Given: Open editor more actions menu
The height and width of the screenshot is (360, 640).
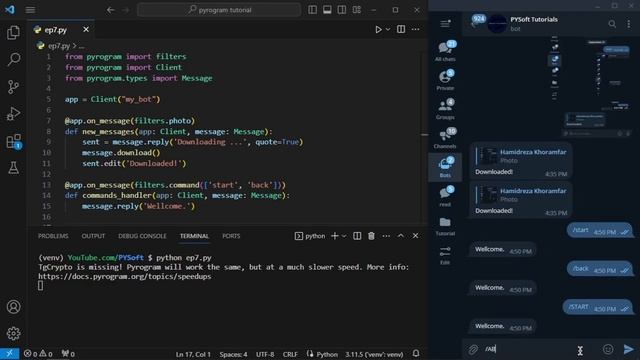Looking at the screenshot, I should (x=416, y=29).
